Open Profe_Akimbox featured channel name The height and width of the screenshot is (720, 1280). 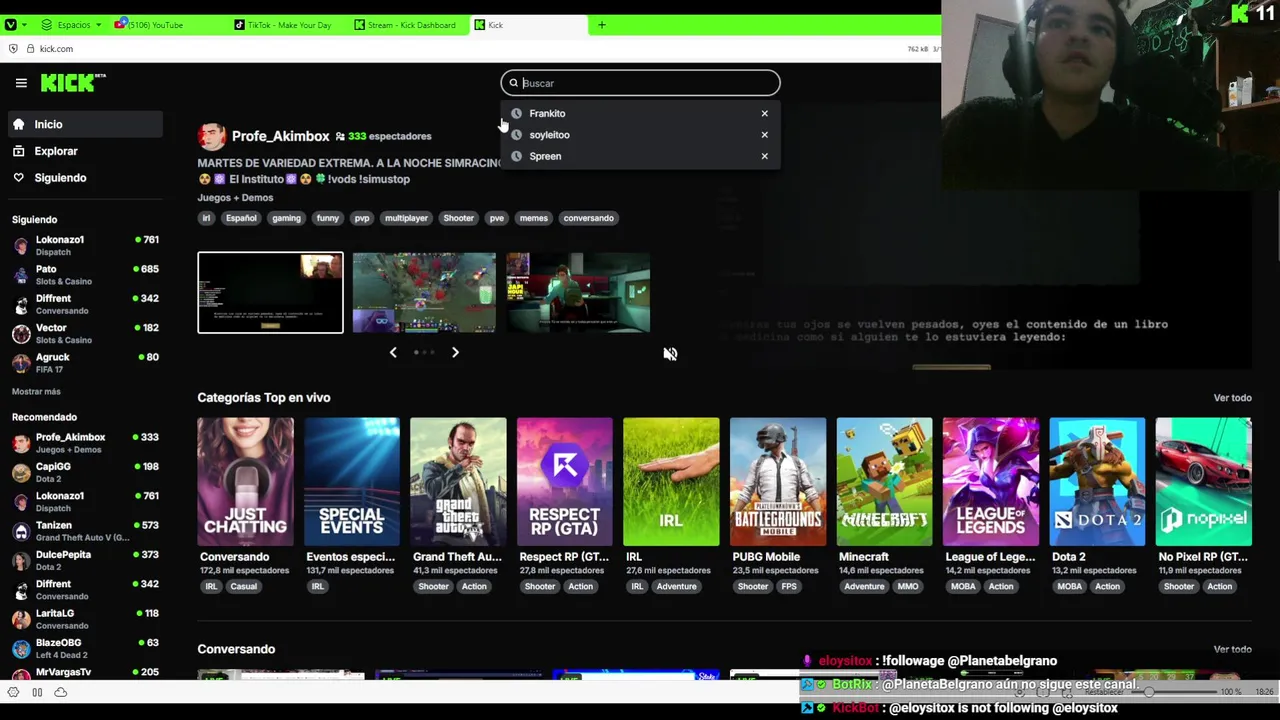click(280, 136)
